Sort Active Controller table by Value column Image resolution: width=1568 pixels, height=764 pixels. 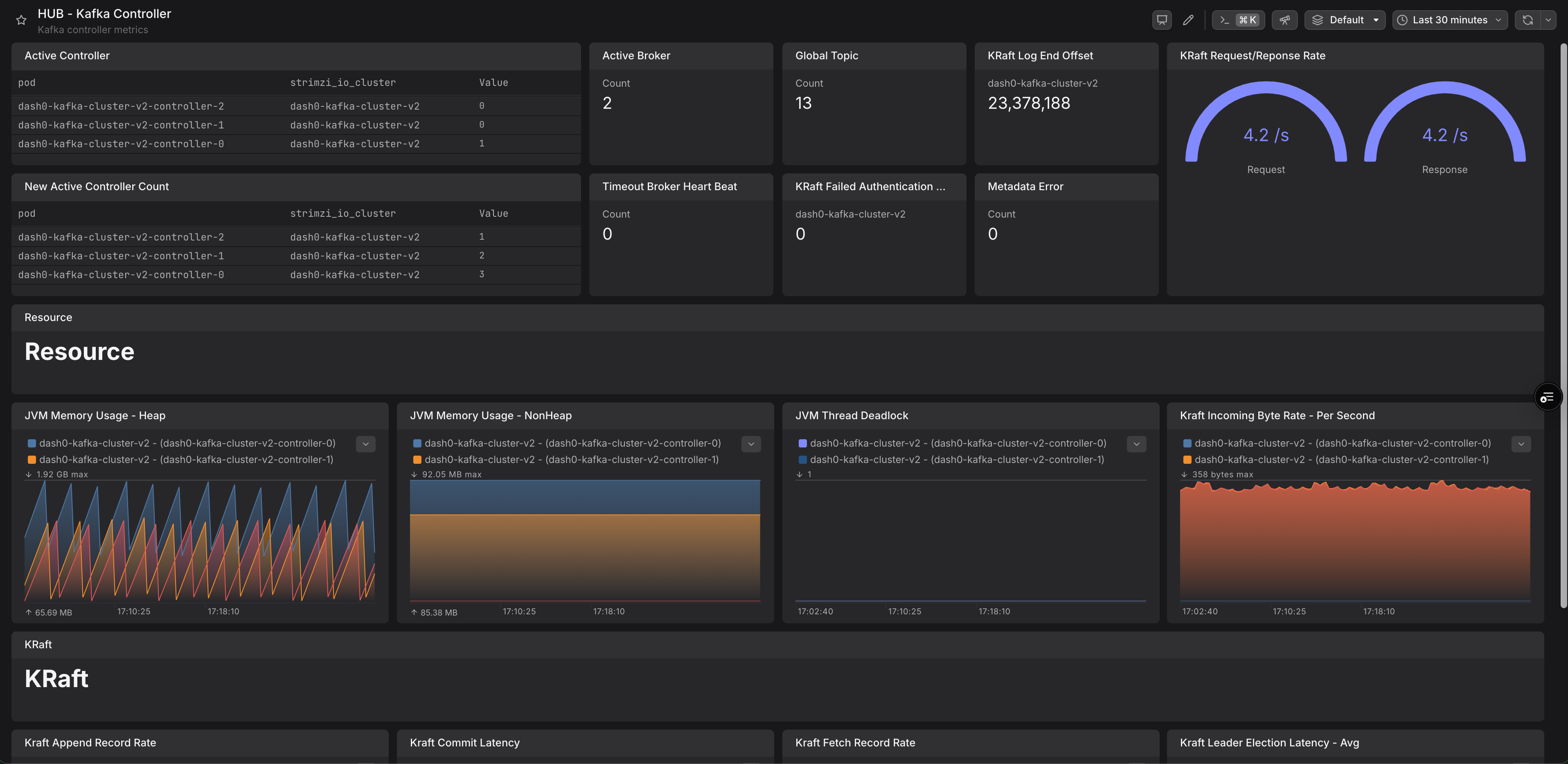pyautogui.click(x=493, y=83)
